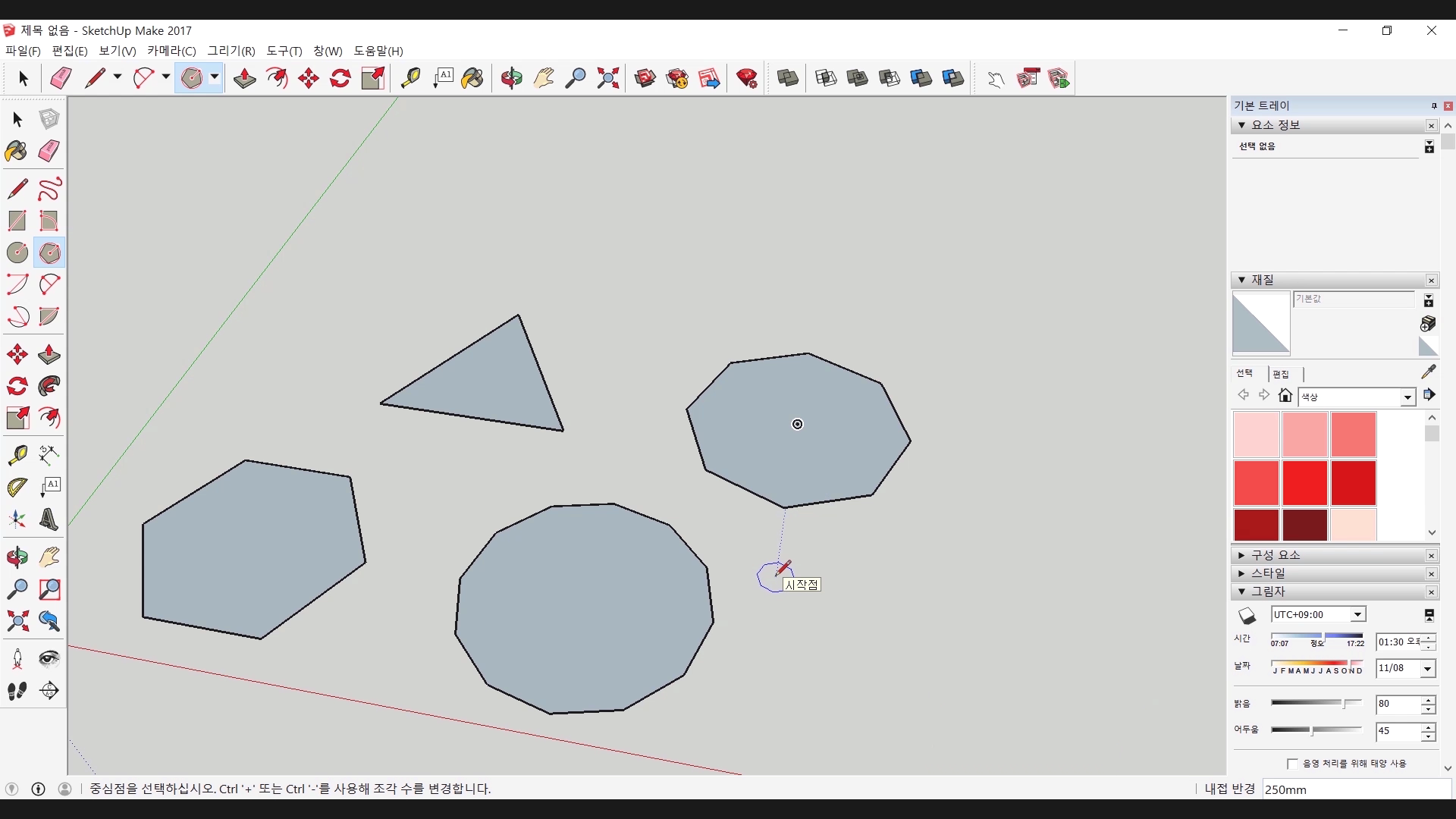Image resolution: width=1456 pixels, height=819 pixels.
Task: Click the materials home button
Action: 1285,395
